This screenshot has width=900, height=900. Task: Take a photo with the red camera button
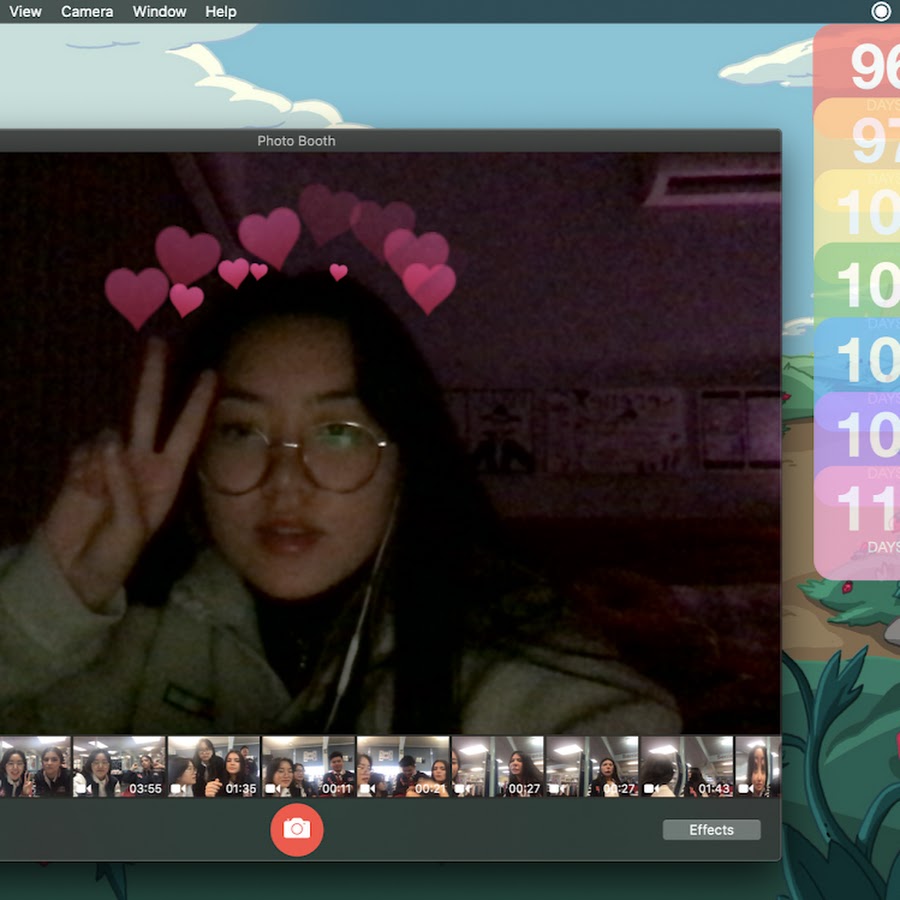coord(297,829)
